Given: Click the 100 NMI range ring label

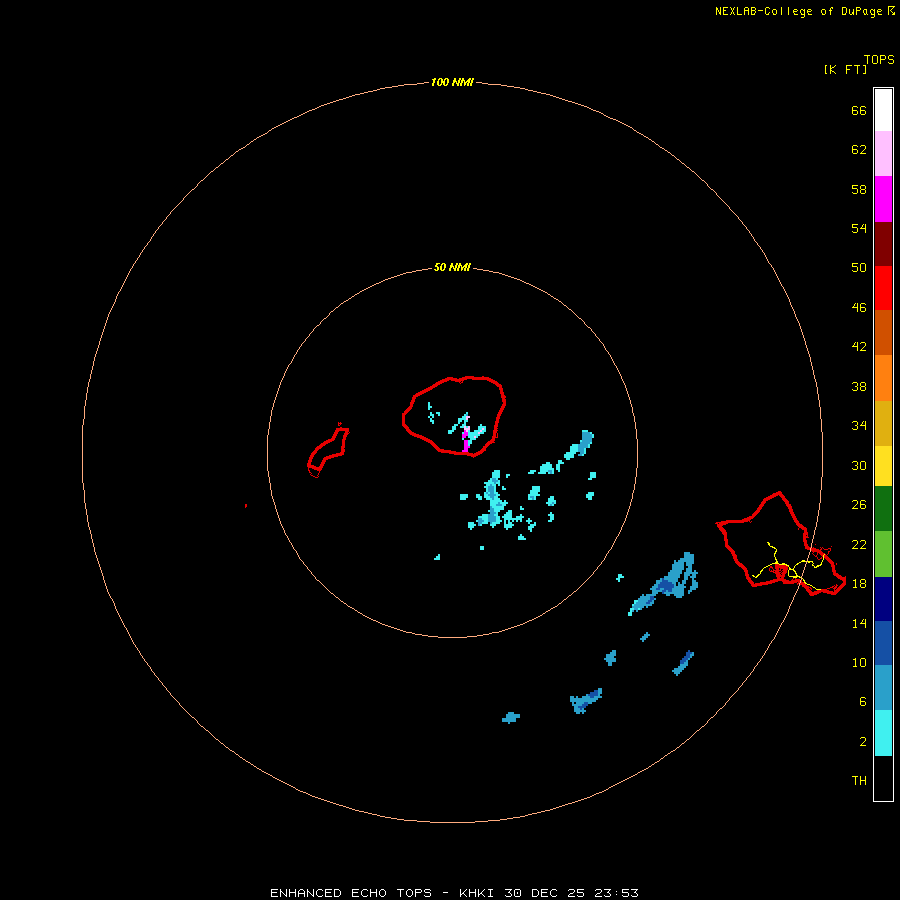Looking at the screenshot, I should coord(452,82).
